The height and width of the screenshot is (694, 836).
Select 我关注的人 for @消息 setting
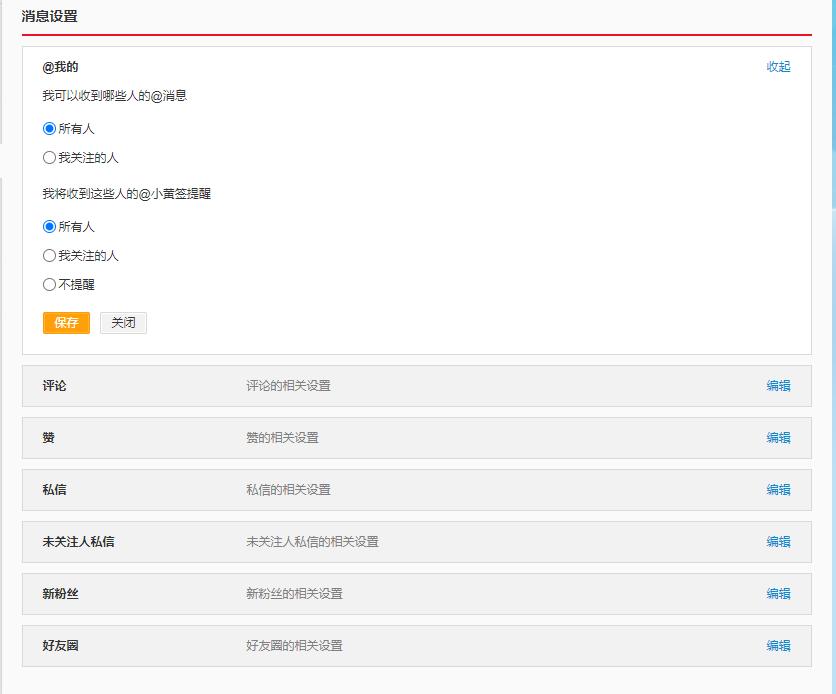[x=49, y=157]
